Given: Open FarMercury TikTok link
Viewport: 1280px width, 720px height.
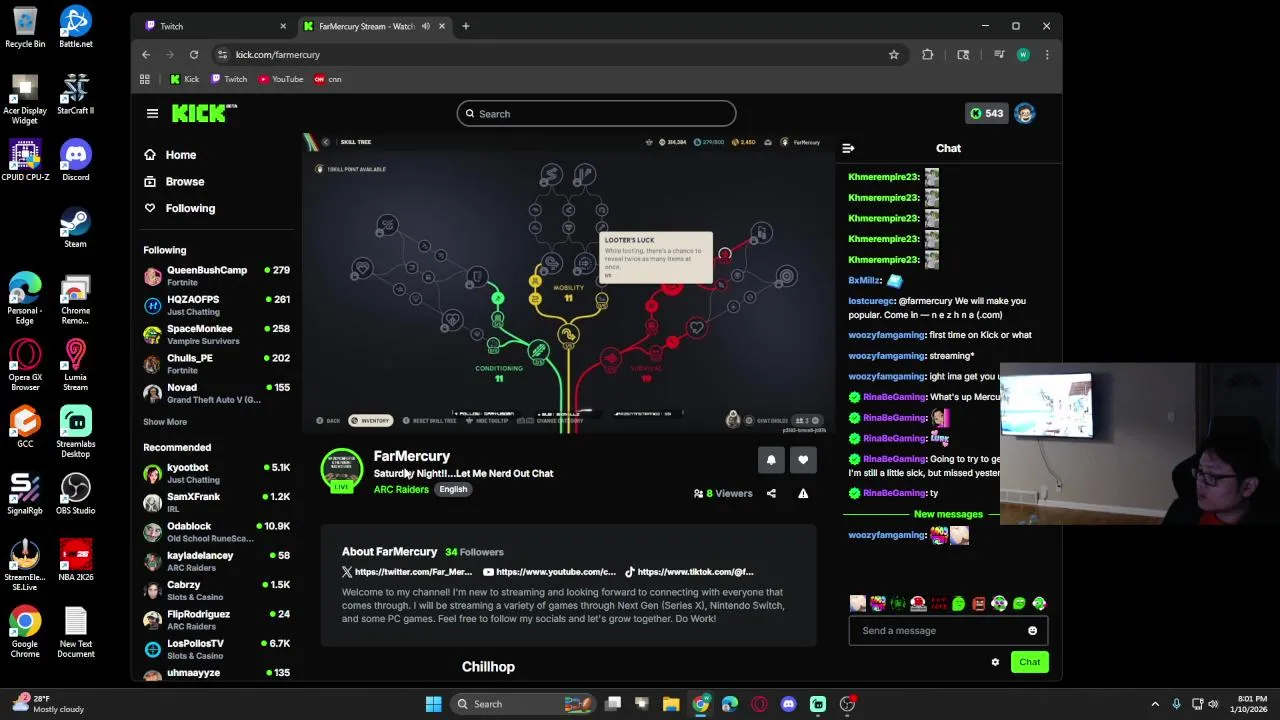Looking at the screenshot, I should [x=689, y=572].
